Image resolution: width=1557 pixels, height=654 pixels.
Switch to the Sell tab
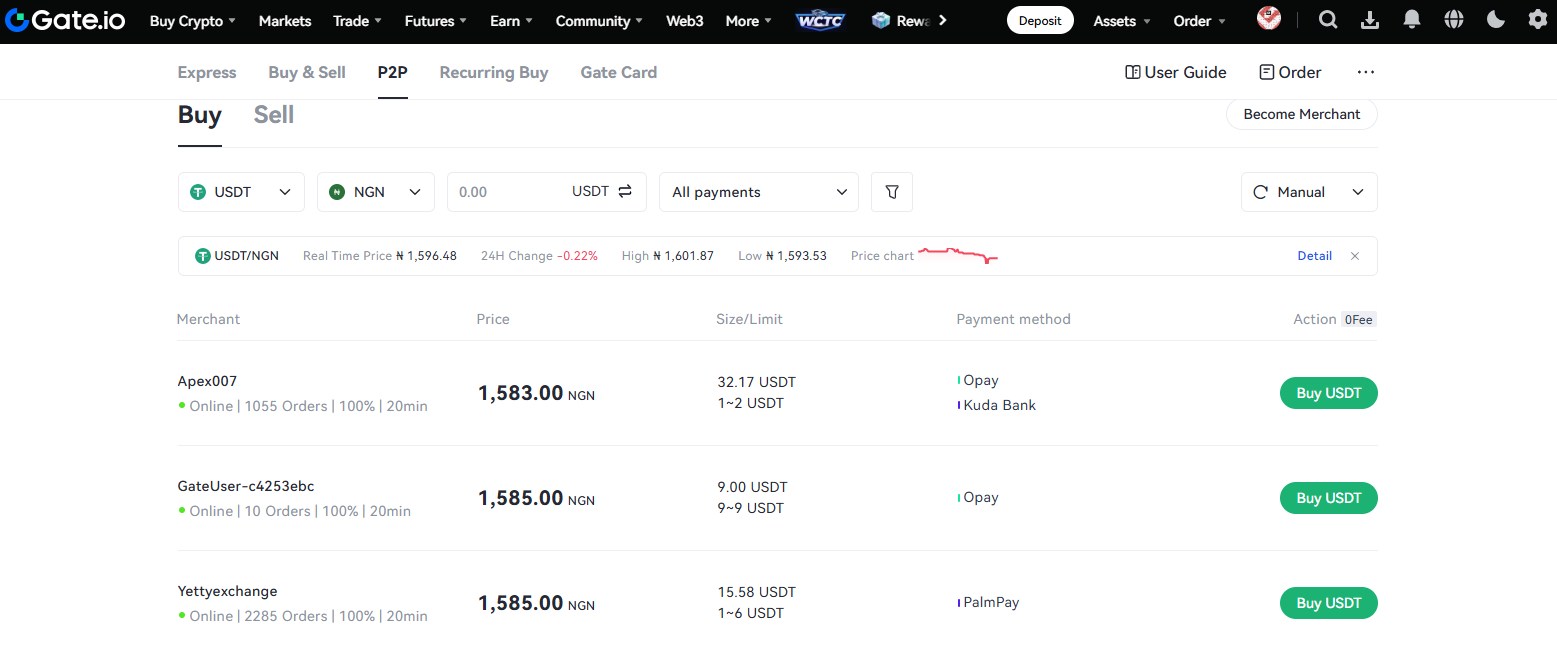coord(274,115)
